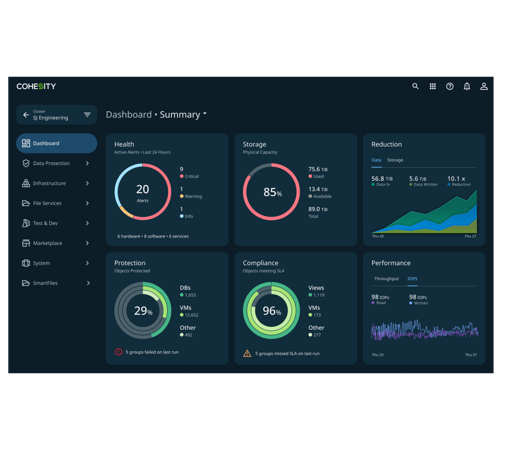Open the user account icon

tap(484, 86)
